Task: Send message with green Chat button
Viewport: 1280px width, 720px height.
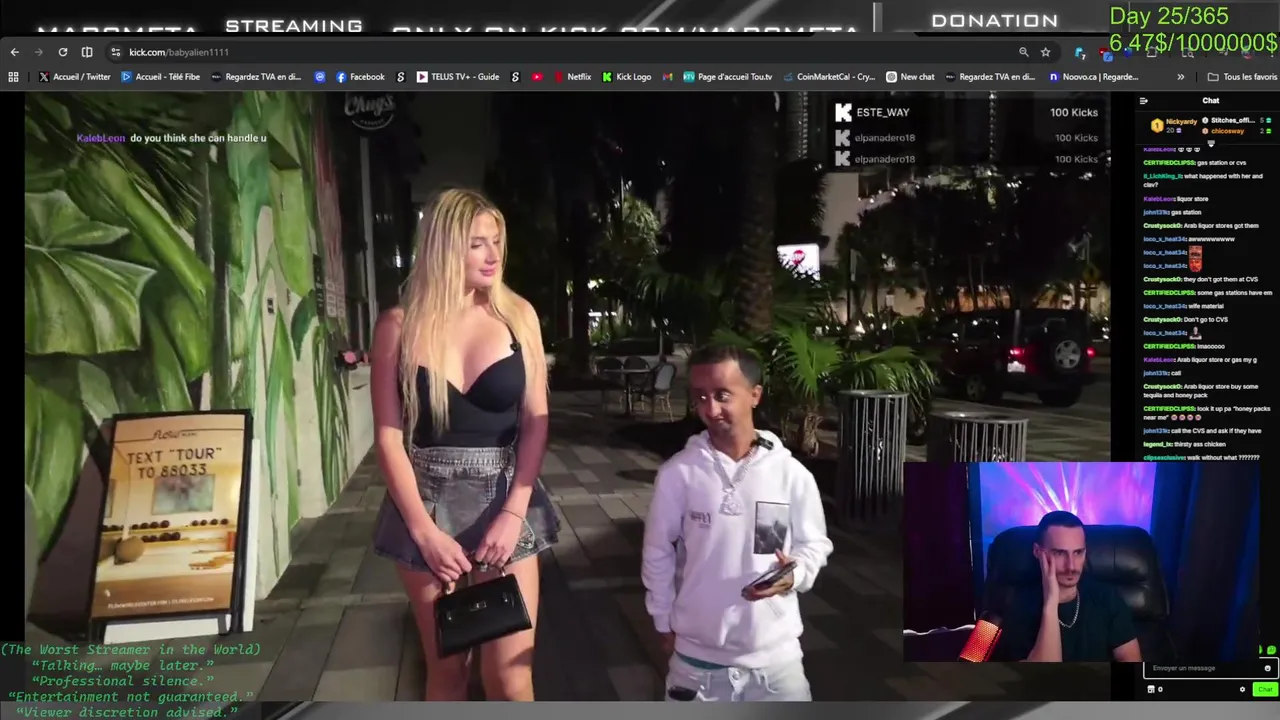Action: coord(1265,689)
